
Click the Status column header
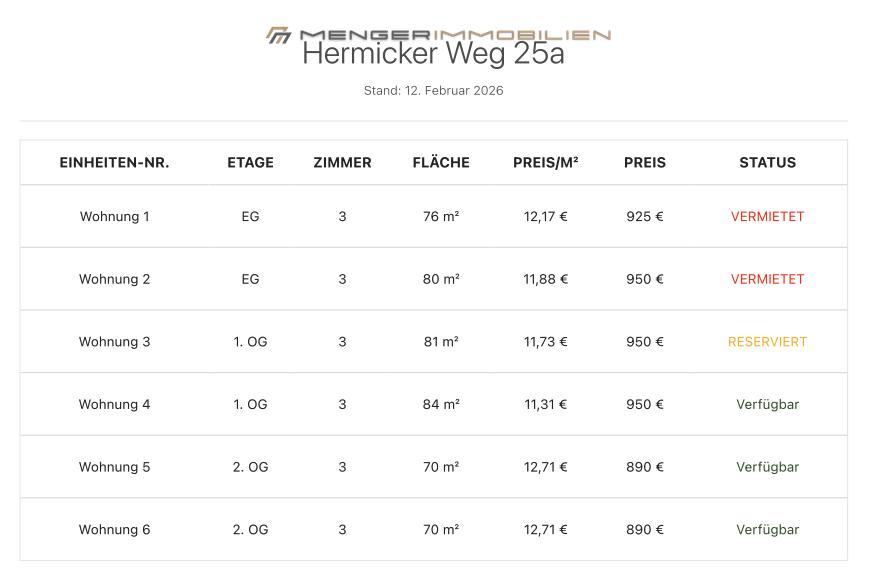768,162
